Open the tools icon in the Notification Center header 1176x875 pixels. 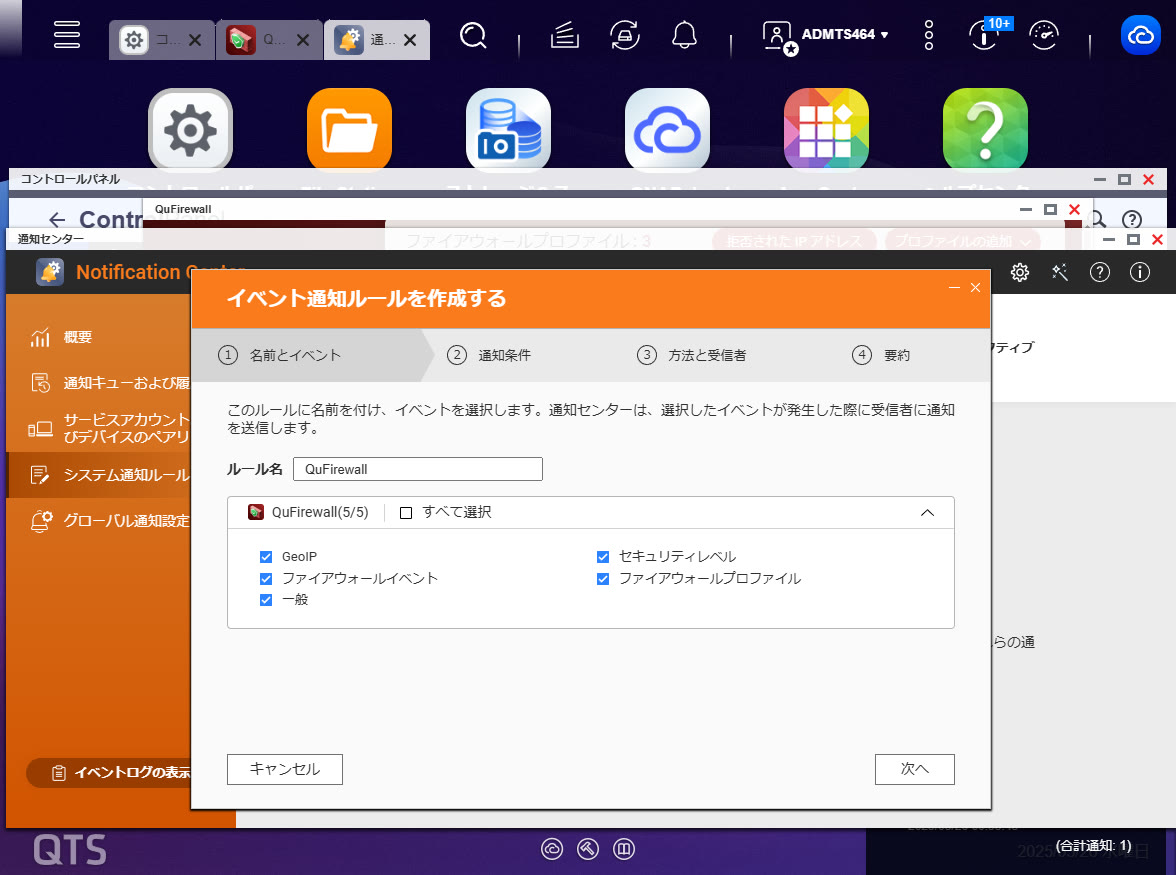coord(1060,272)
